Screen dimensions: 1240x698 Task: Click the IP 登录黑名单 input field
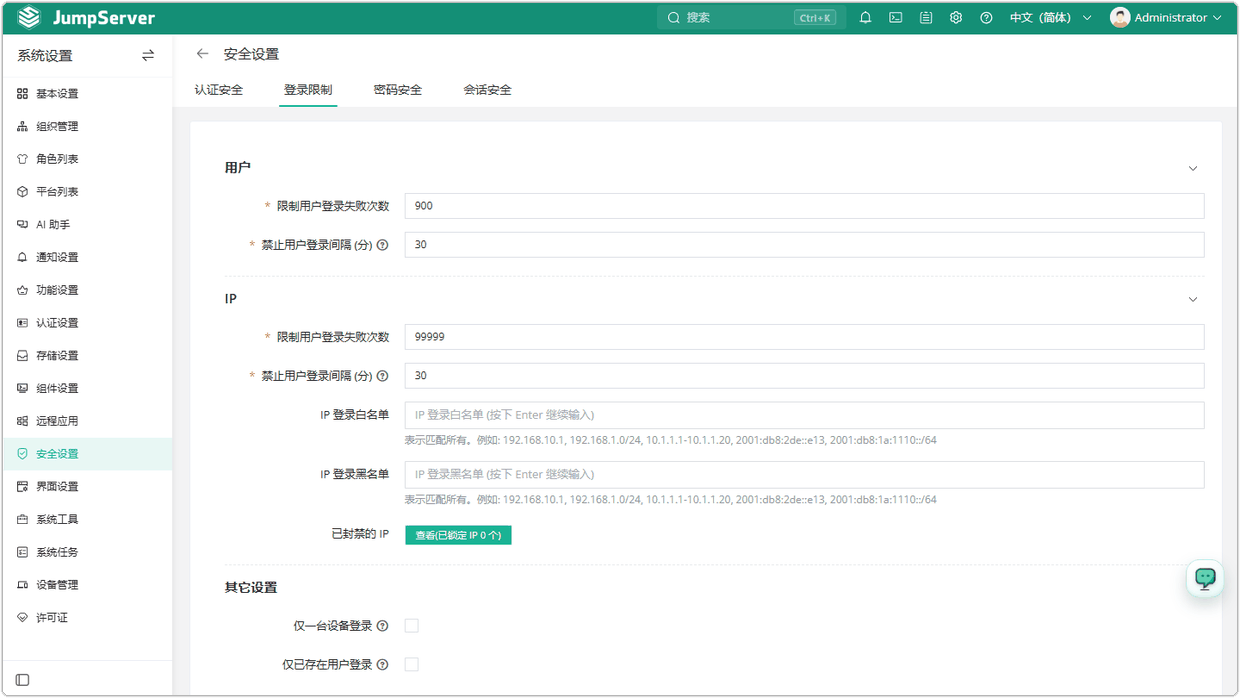[804, 475]
